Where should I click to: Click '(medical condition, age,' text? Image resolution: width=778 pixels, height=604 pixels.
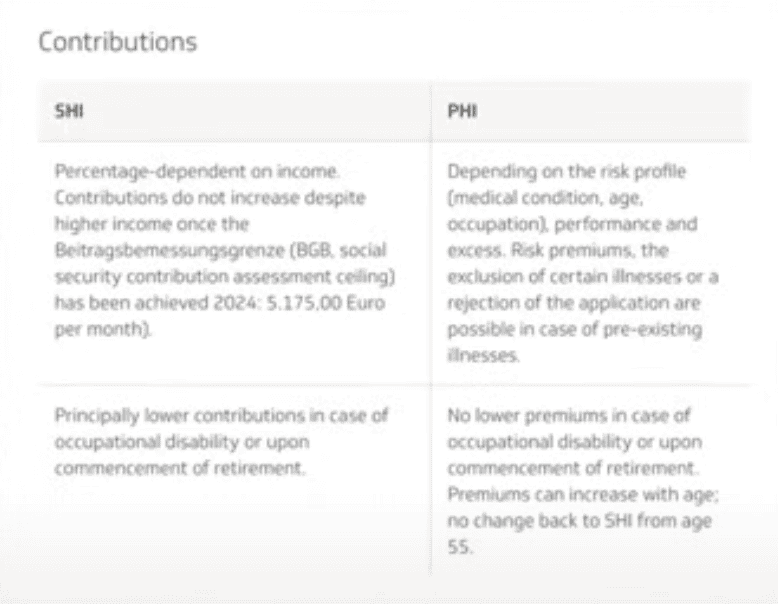tap(545, 198)
